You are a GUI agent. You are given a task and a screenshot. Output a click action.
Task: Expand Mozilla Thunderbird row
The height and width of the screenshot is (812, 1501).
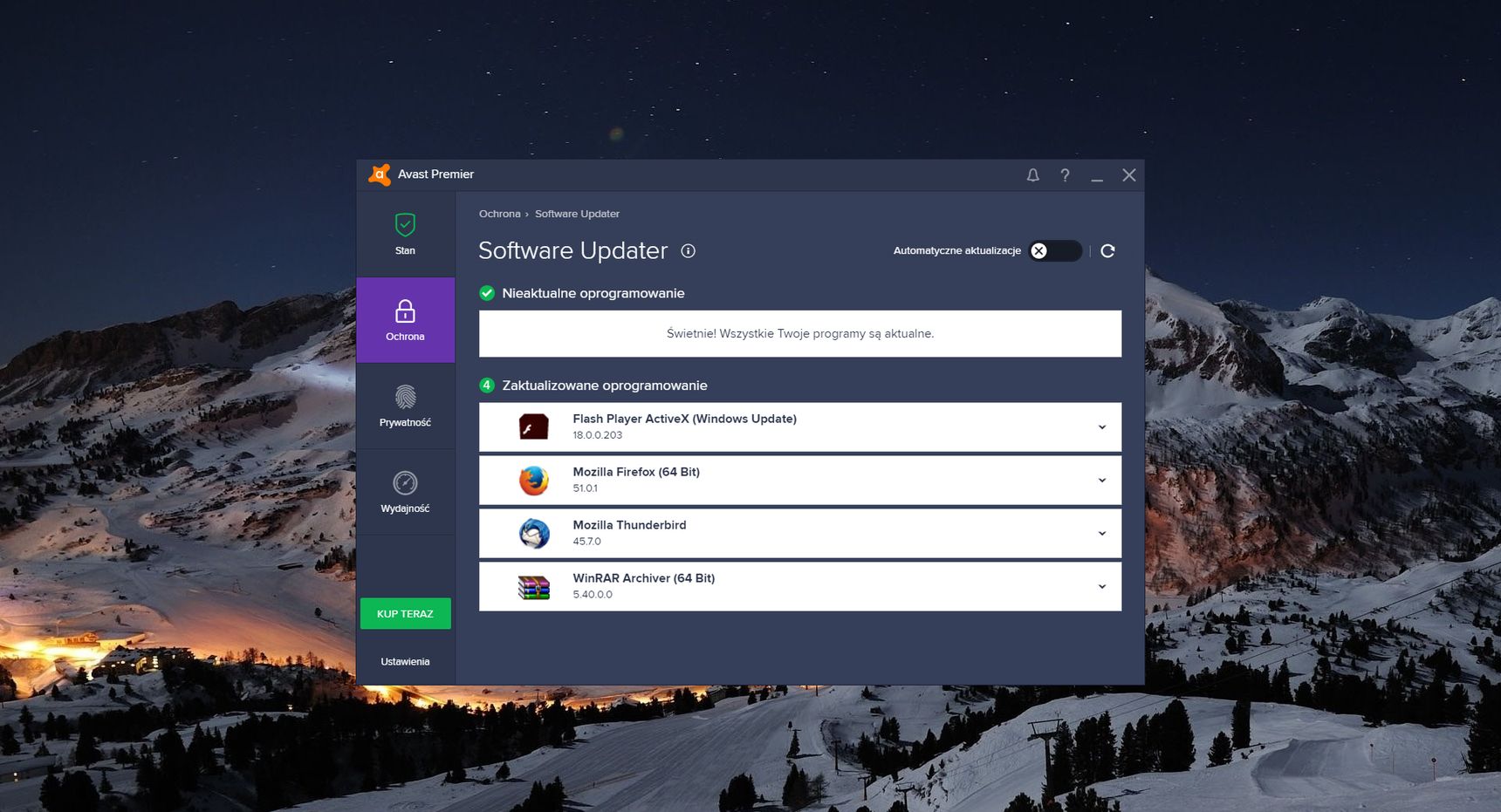(x=1102, y=534)
